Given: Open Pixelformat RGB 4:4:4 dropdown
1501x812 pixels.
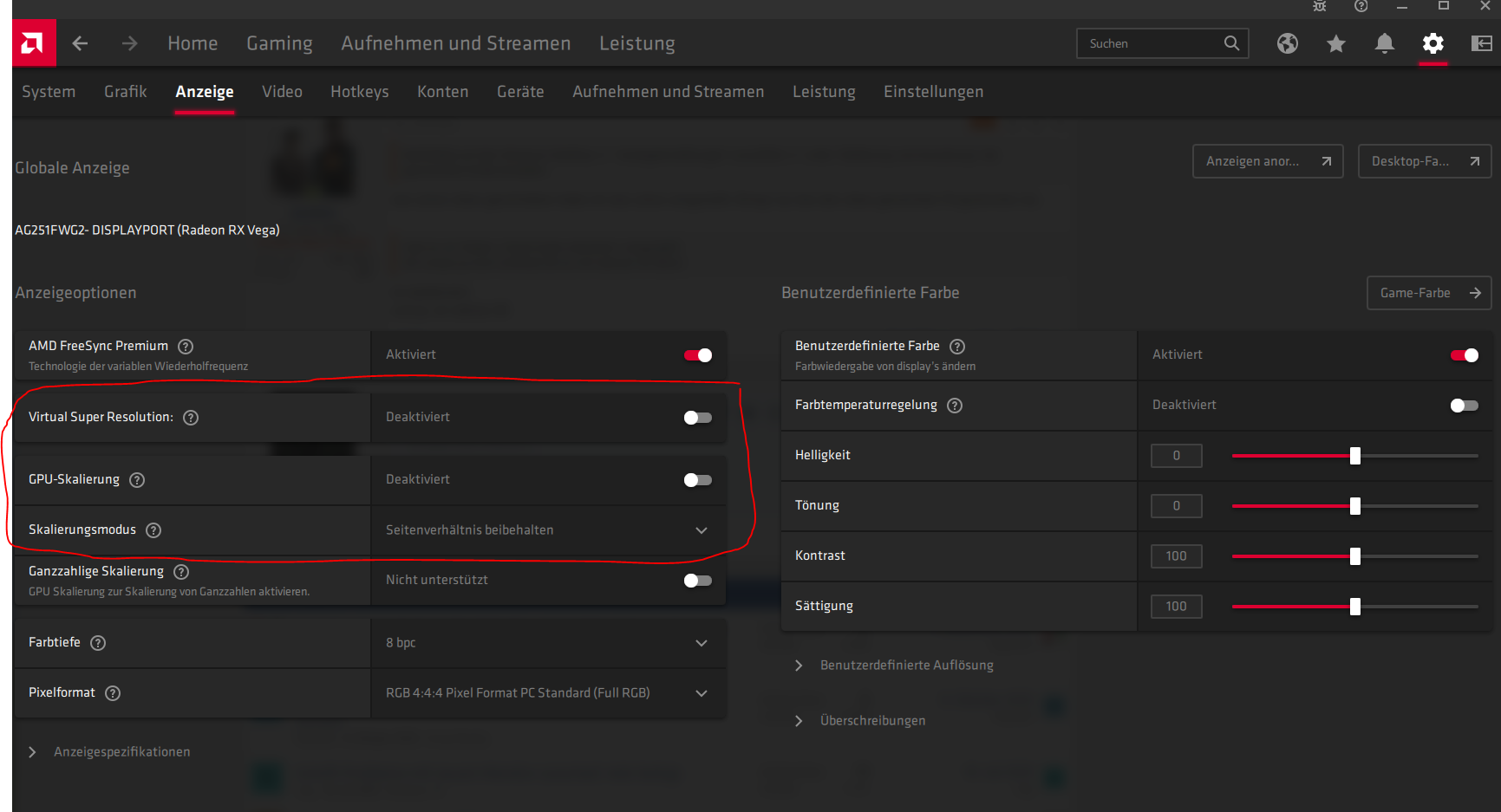Looking at the screenshot, I should pos(548,693).
